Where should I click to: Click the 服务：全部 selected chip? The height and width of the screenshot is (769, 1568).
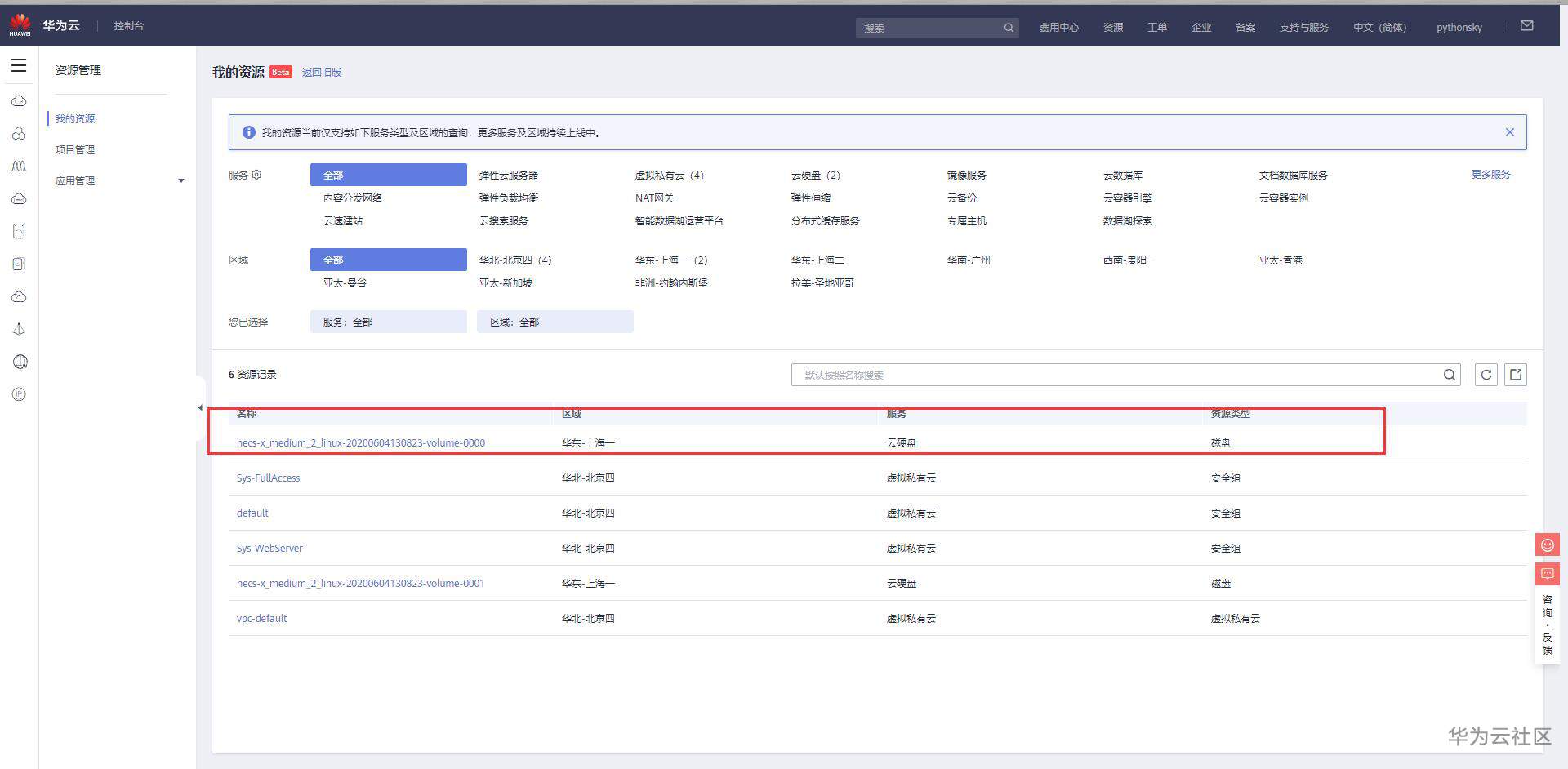point(389,322)
